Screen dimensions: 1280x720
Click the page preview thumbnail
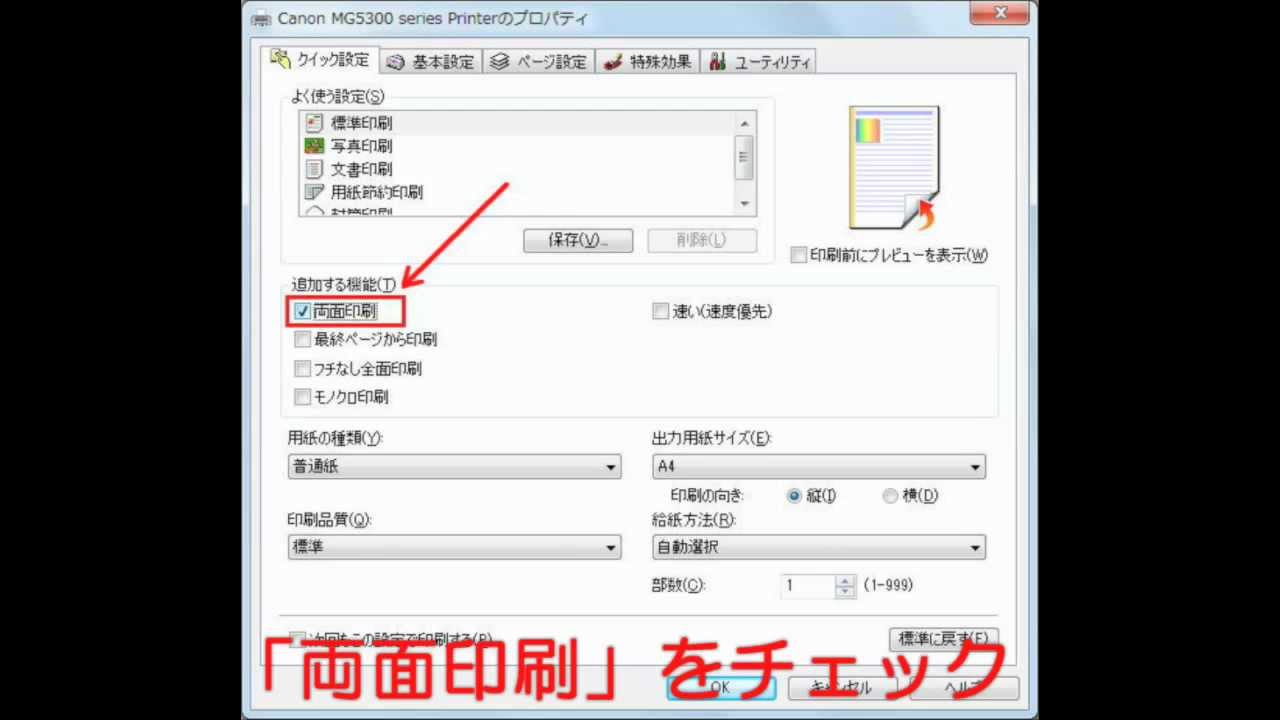(893, 167)
